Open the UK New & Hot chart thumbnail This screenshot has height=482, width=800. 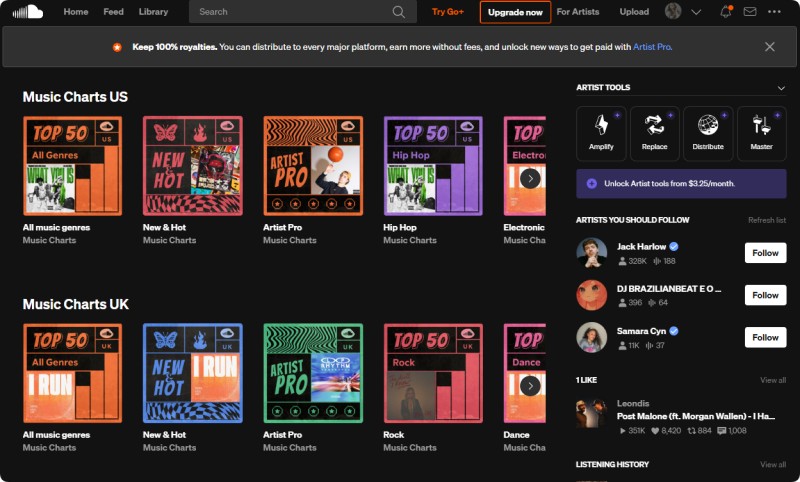(x=193, y=373)
